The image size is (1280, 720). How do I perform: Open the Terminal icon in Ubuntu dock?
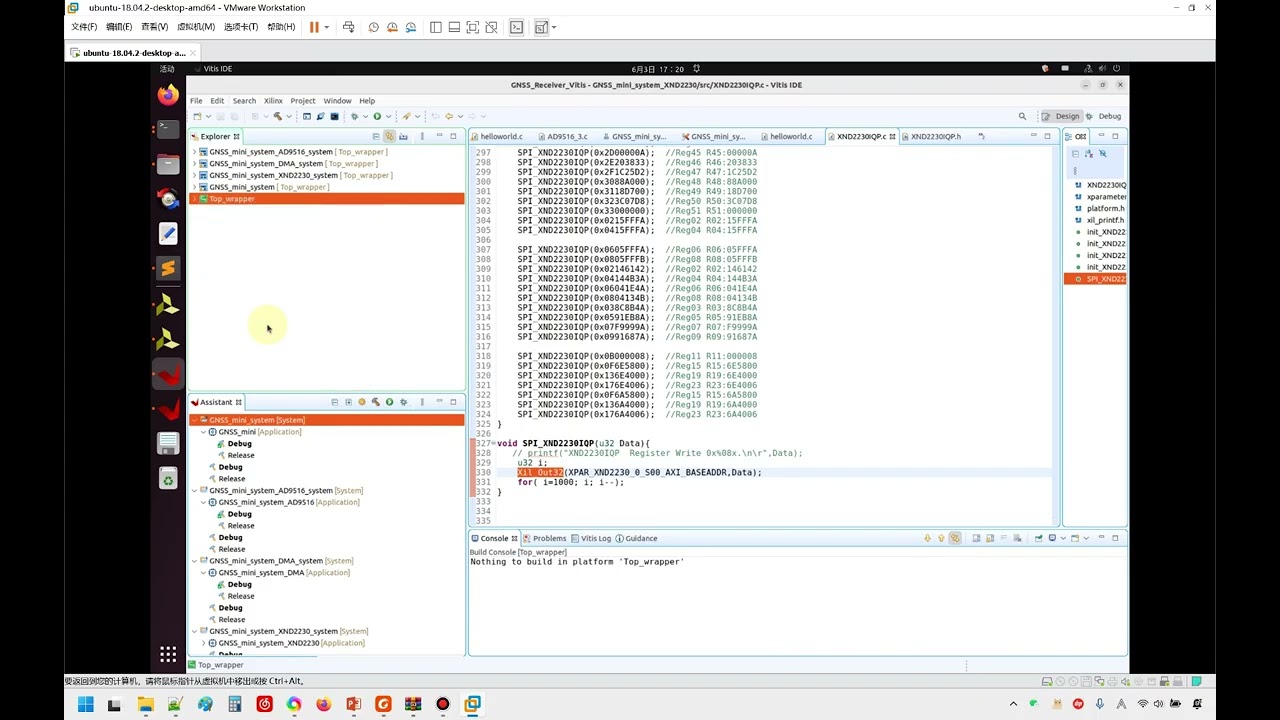click(x=168, y=129)
